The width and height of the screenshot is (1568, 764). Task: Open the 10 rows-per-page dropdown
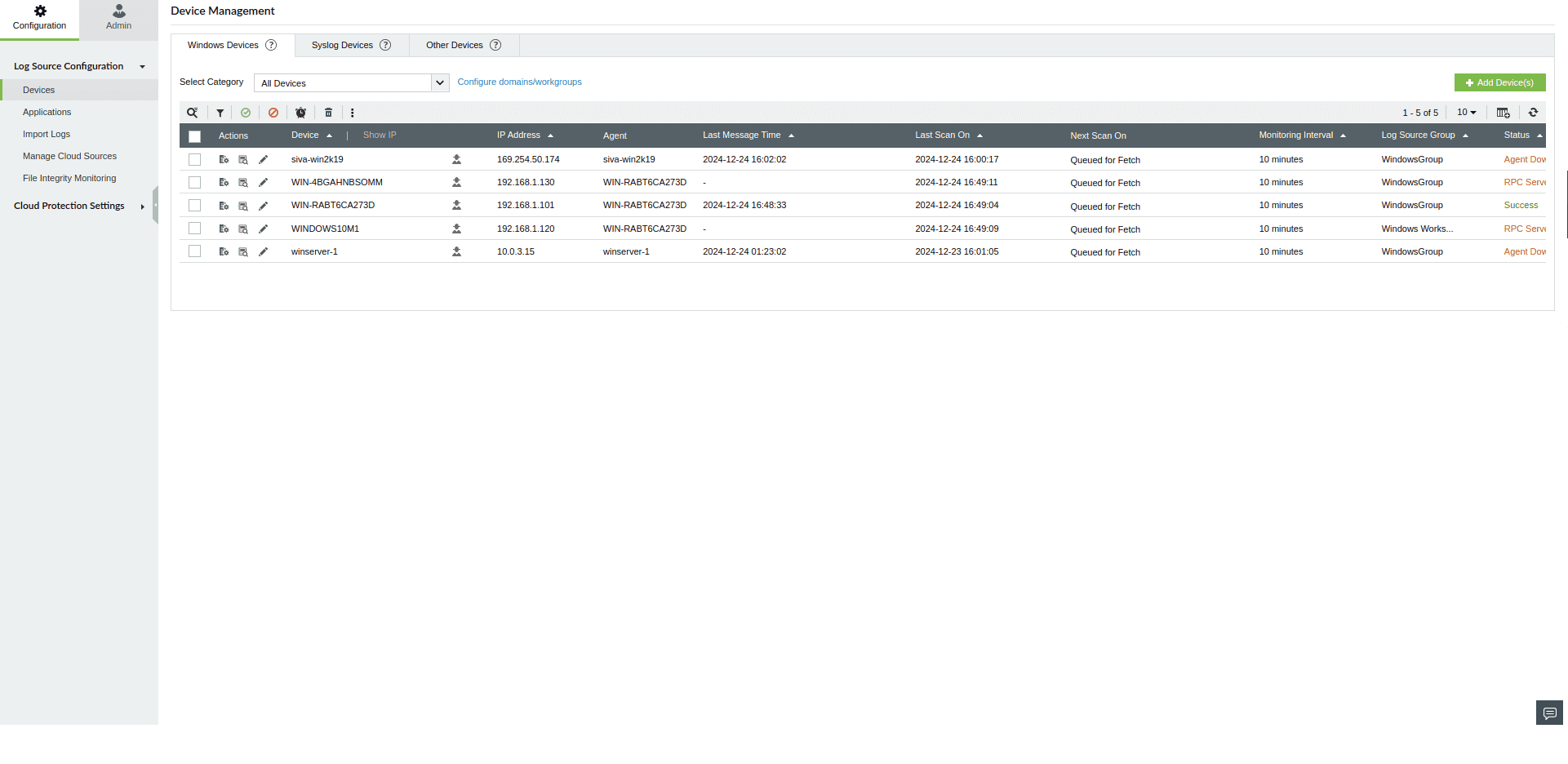(x=1467, y=113)
